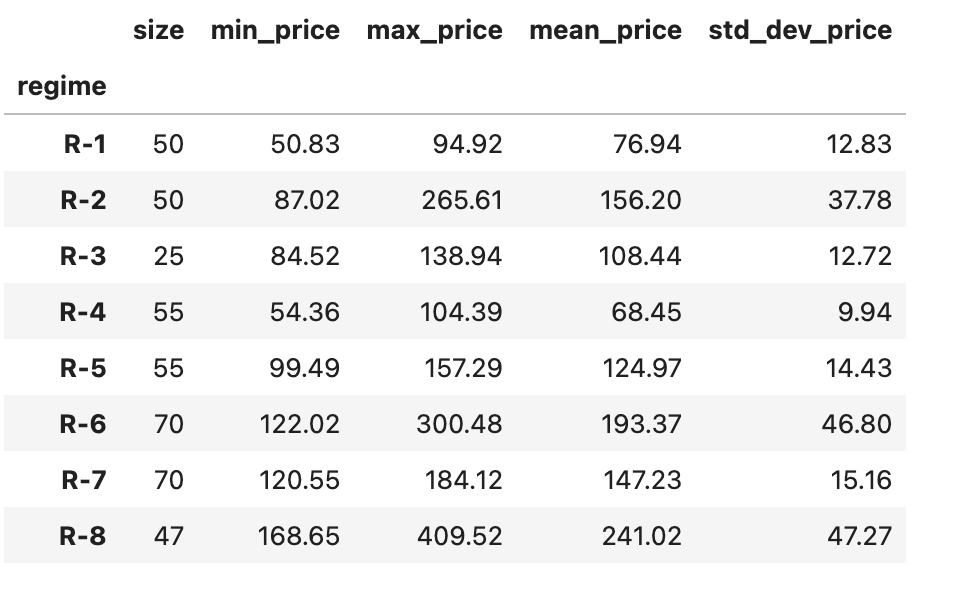Select the min_price column header

[x=275, y=31]
